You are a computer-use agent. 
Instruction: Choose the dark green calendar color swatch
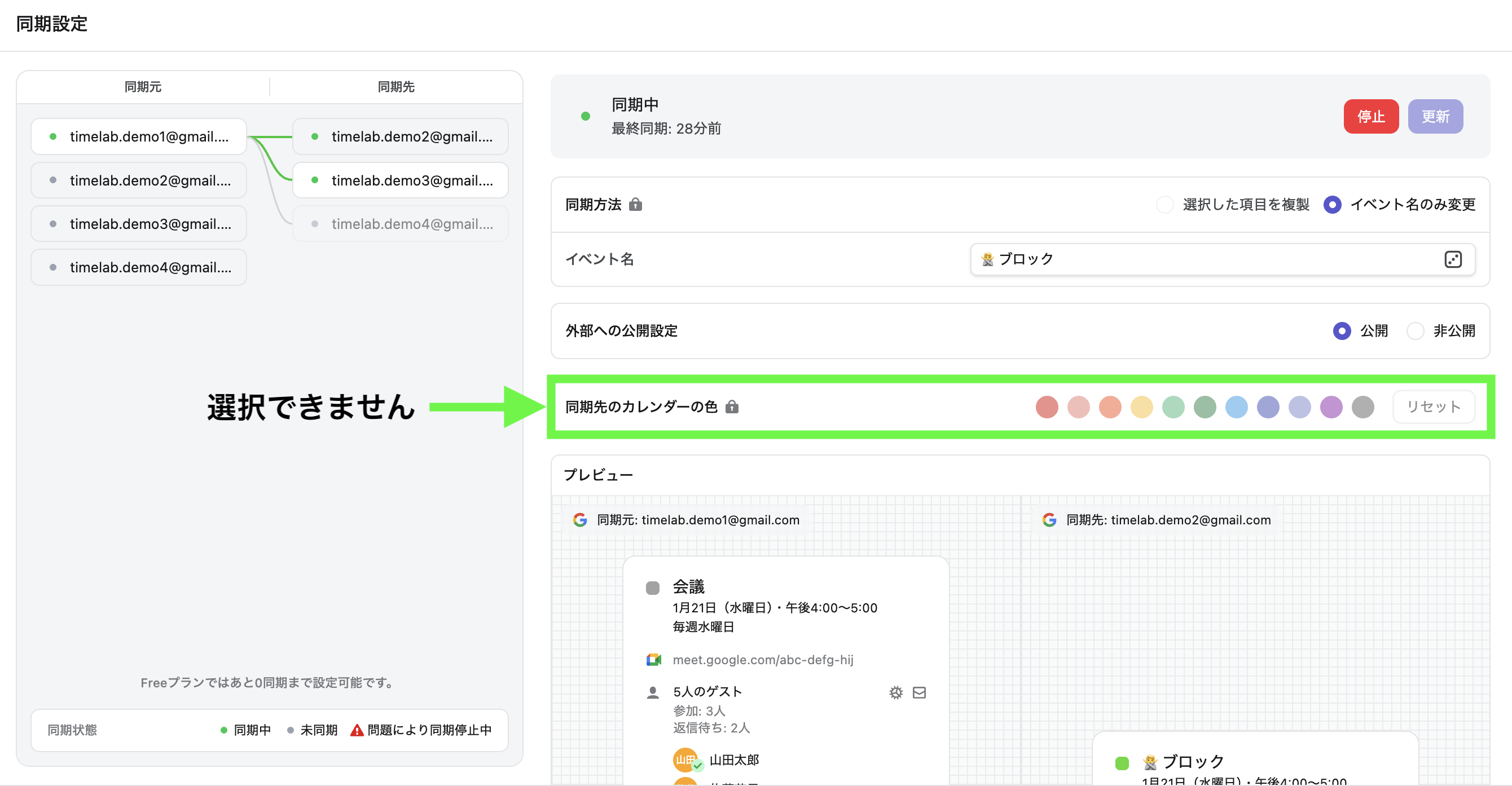pyautogui.click(x=1205, y=407)
